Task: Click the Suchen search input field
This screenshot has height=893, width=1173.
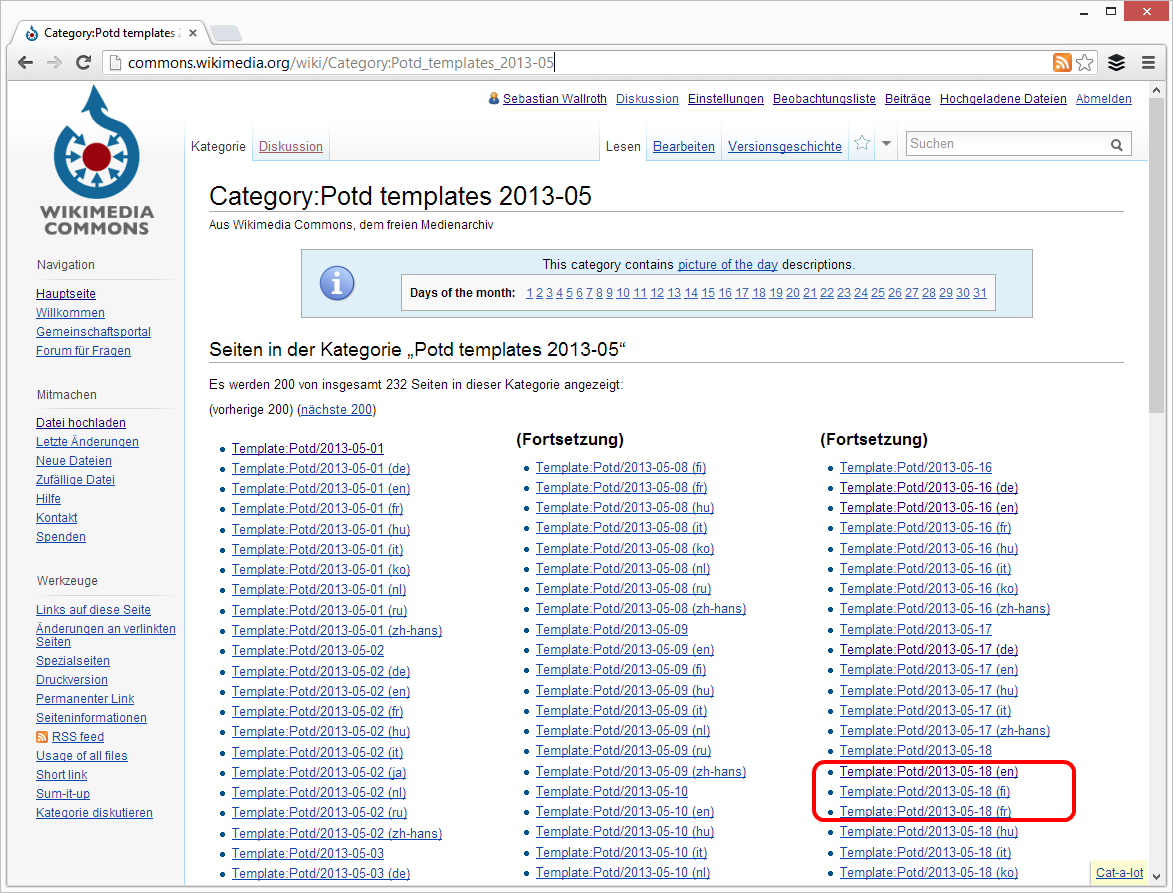Action: (1005, 144)
